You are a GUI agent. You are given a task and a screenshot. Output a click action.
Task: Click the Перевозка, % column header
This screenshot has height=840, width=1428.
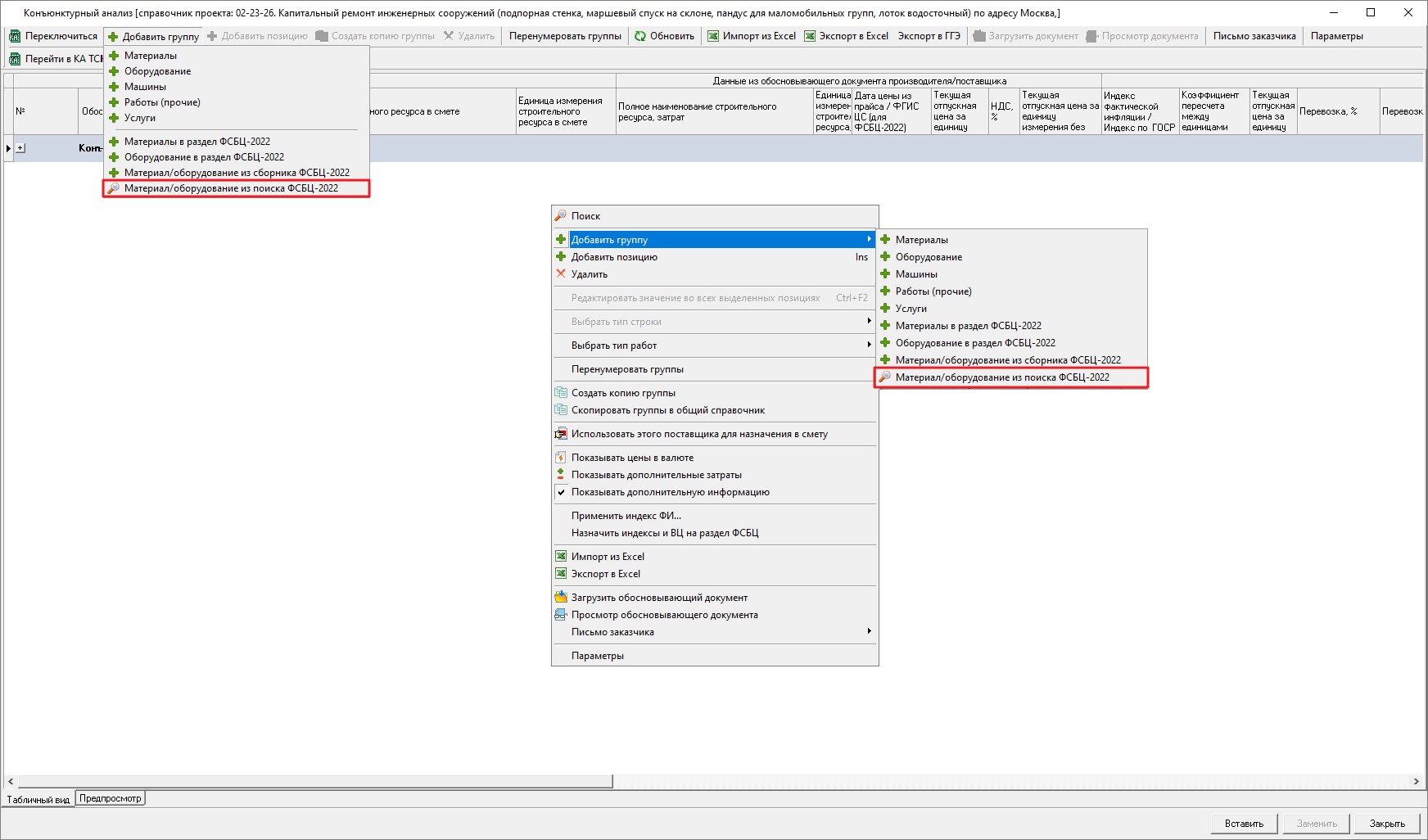[x=1338, y=111]
